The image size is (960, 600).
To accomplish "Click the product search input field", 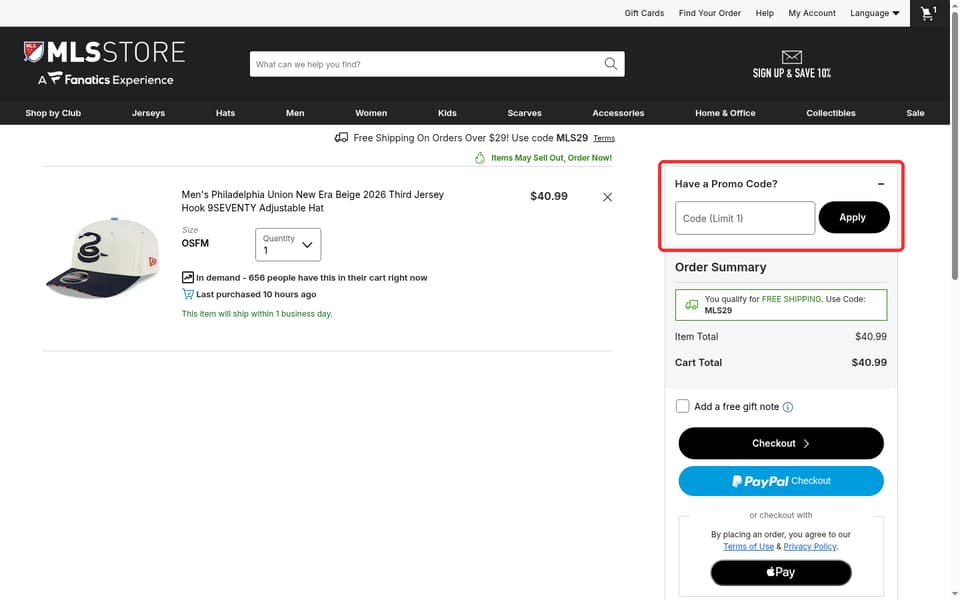I will click(x=426, y=64).
